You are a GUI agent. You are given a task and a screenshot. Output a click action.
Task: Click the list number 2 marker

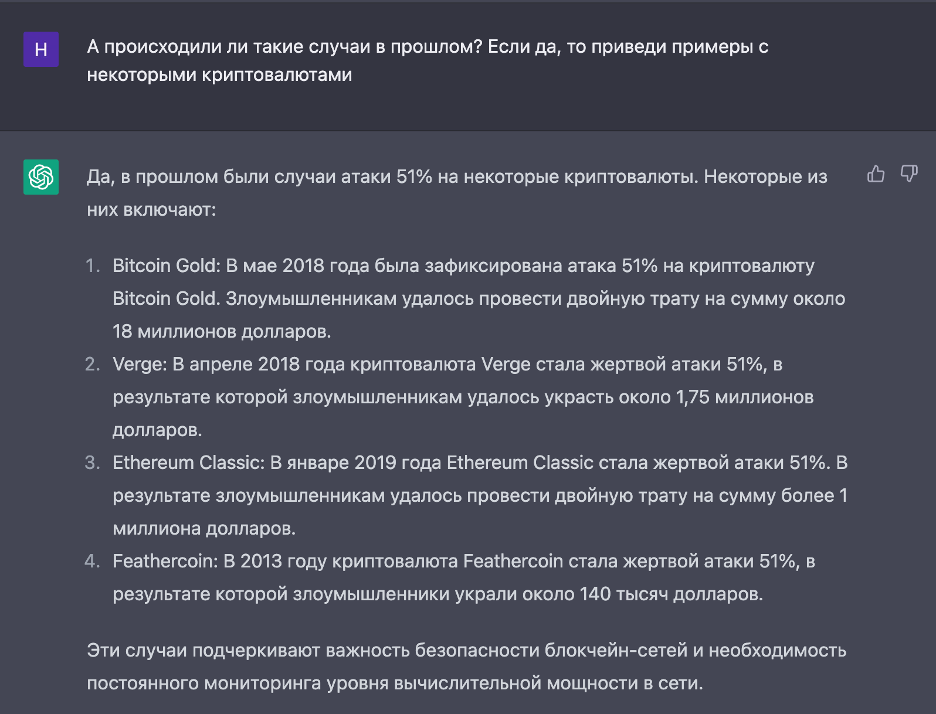(x=92, y=364)
